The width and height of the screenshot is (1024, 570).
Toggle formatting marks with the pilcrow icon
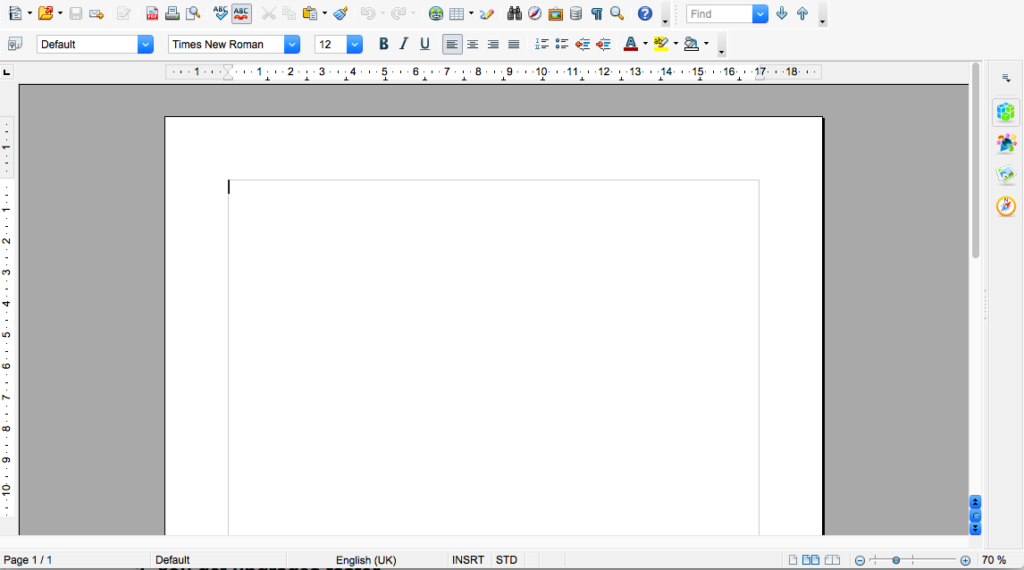[596, 14]
